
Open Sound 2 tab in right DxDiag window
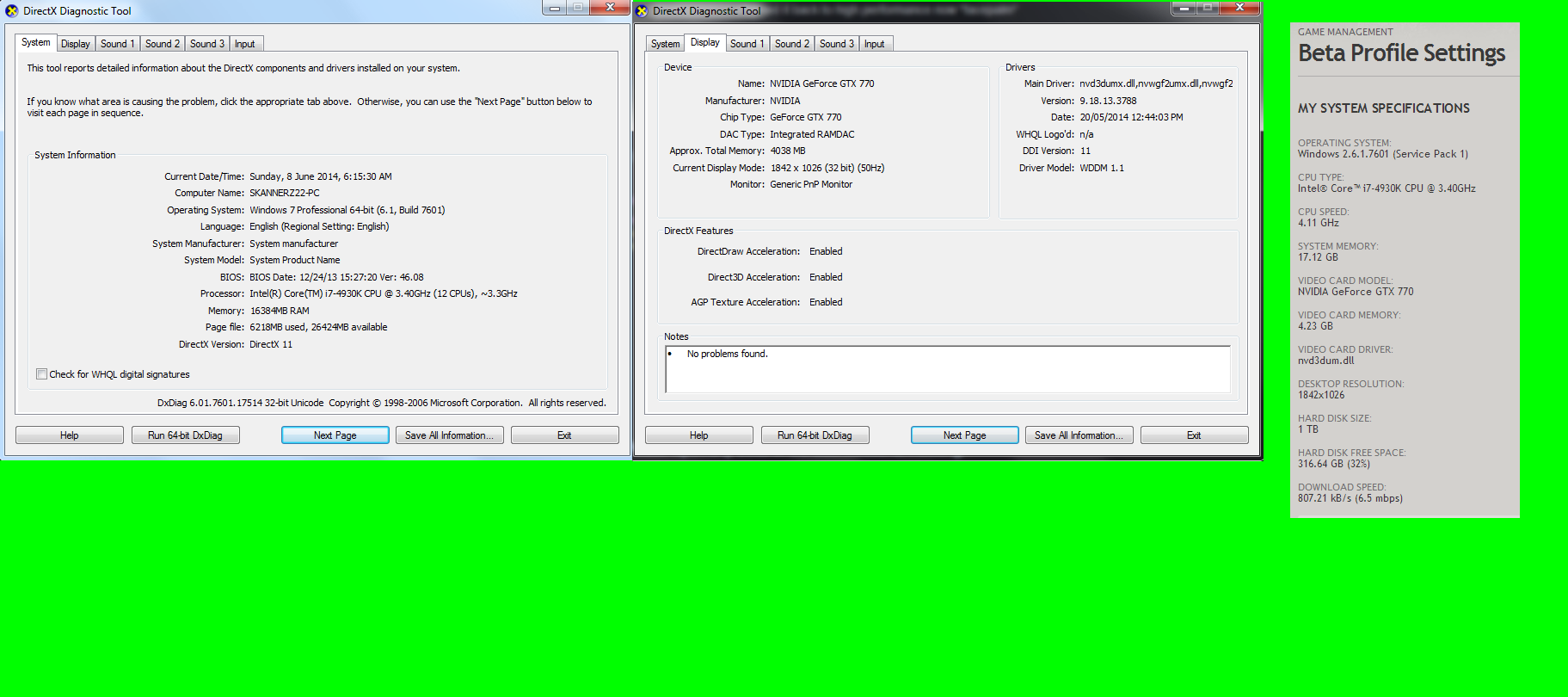tap(791, 44)
